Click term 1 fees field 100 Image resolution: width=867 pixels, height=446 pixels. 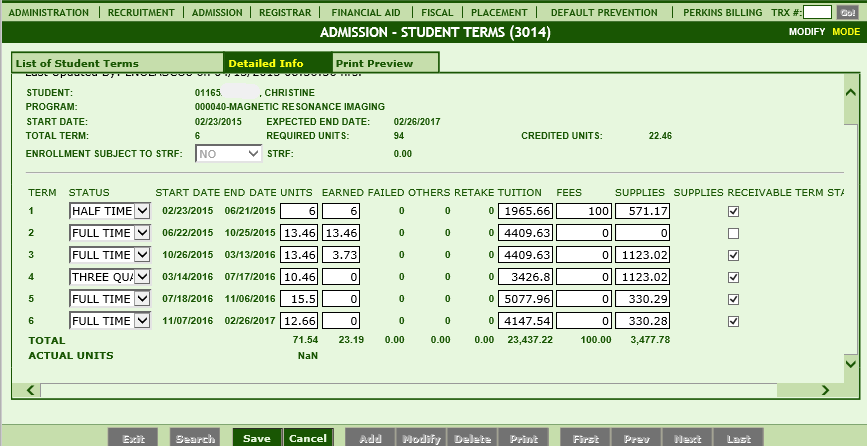584,211
